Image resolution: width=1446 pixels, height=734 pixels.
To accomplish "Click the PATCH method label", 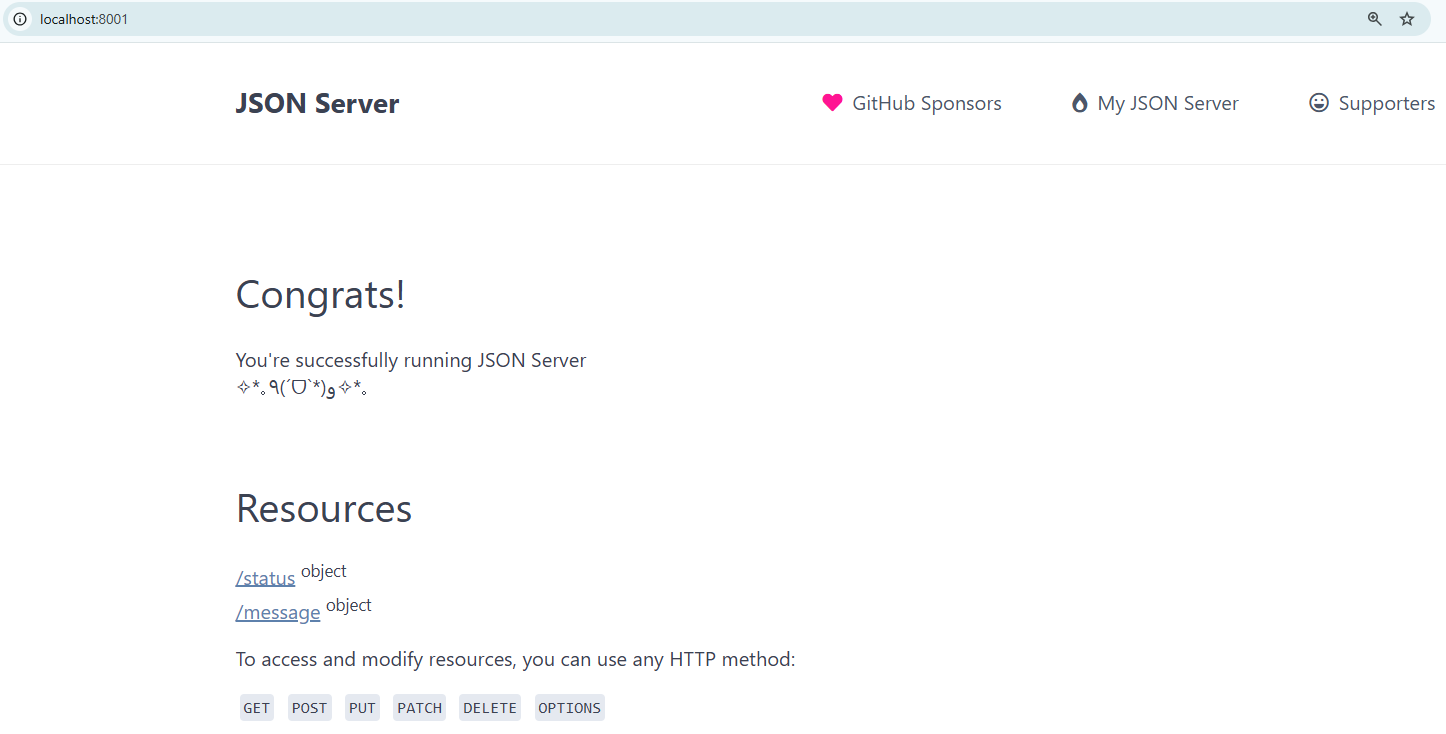I will point(420,708).
